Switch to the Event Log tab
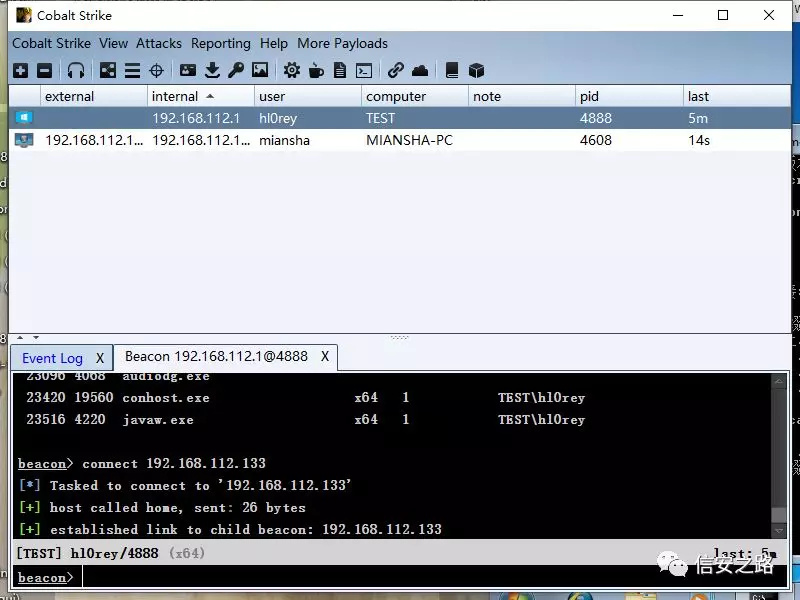This screenshot has height=600, width=800. coord(52,358)
